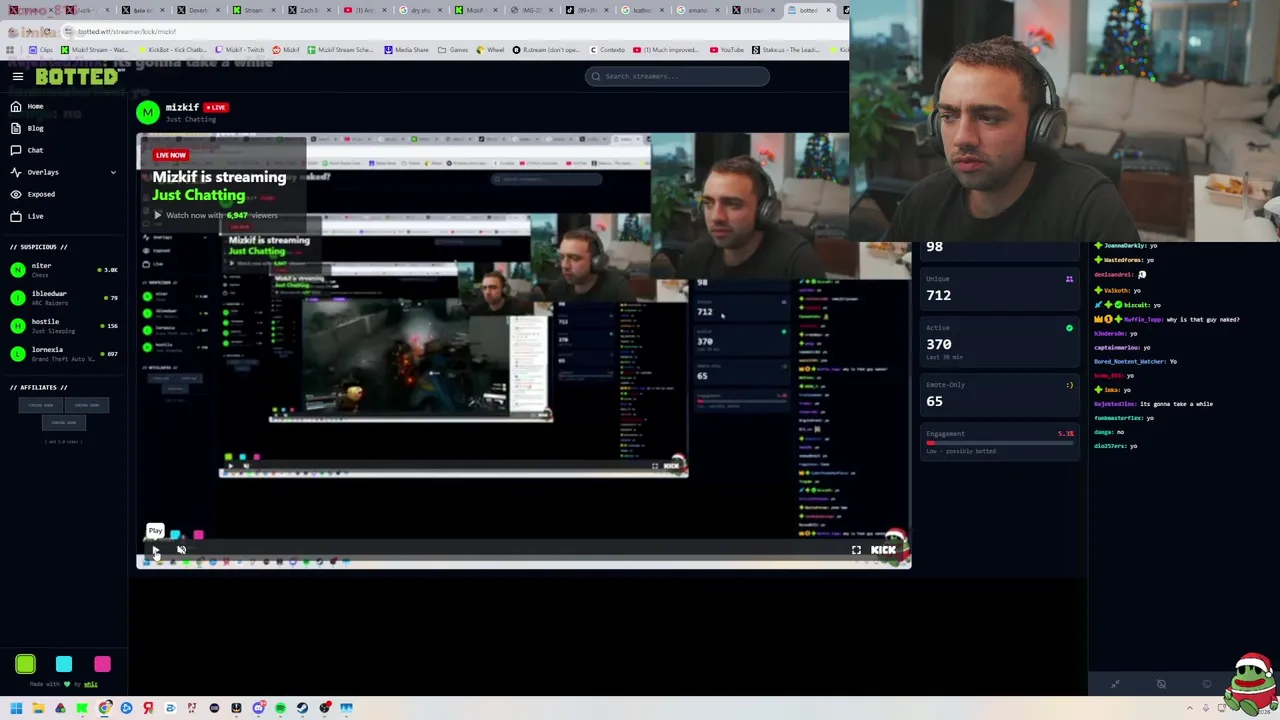This screenshot has width=1280, height=720.
Task: Click Watch now play arrow overlay
Action: (x=157, y=215)
